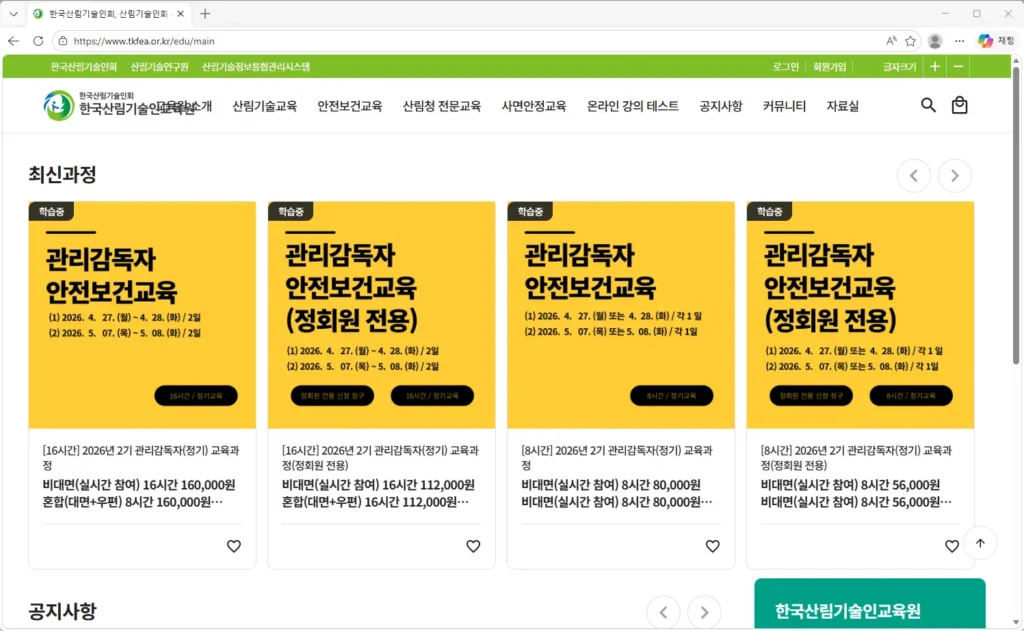This screenshot has width=1024, height=631.
Task: Open the tab search dropdown arrow
Action: point(13,14)
